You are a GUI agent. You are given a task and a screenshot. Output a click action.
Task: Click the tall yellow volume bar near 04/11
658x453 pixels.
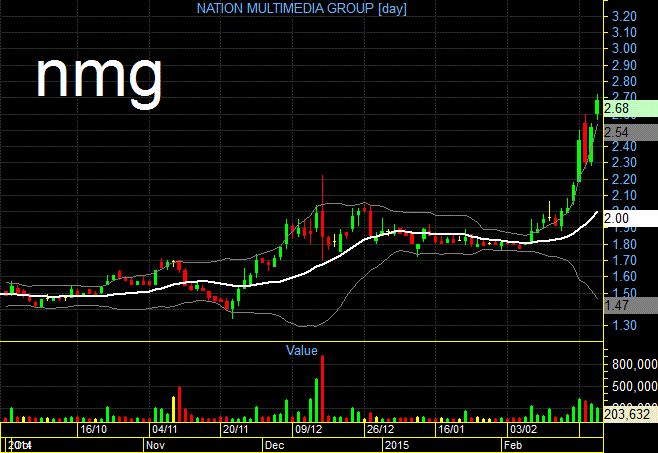(x=173, y=409)
